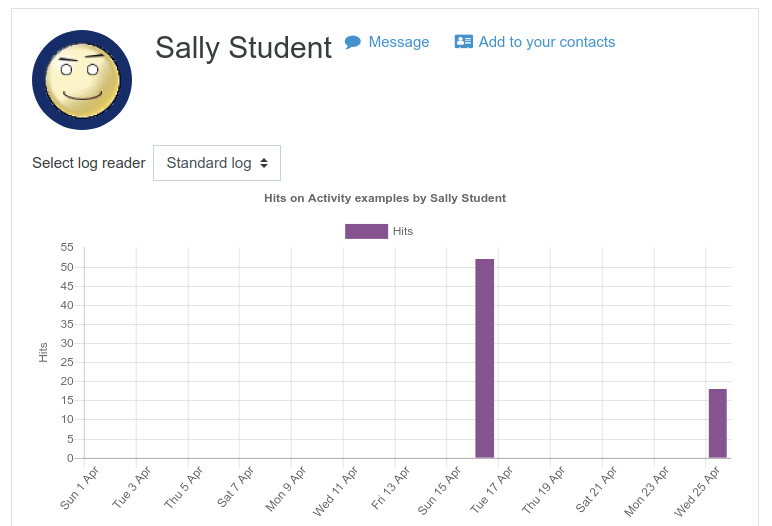
Task: Click the contact card icon
Action: click(463, 41)
